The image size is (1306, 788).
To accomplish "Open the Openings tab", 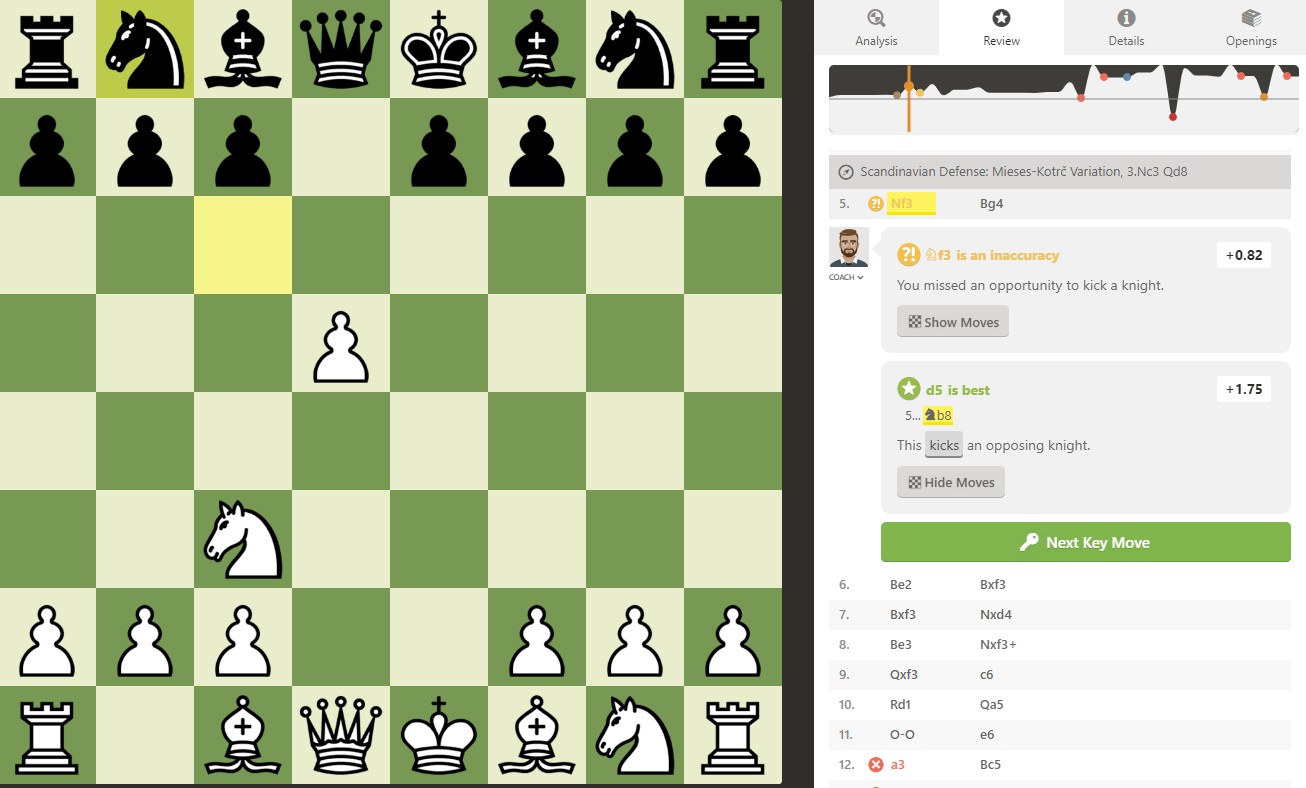I will coord(1251,27).
